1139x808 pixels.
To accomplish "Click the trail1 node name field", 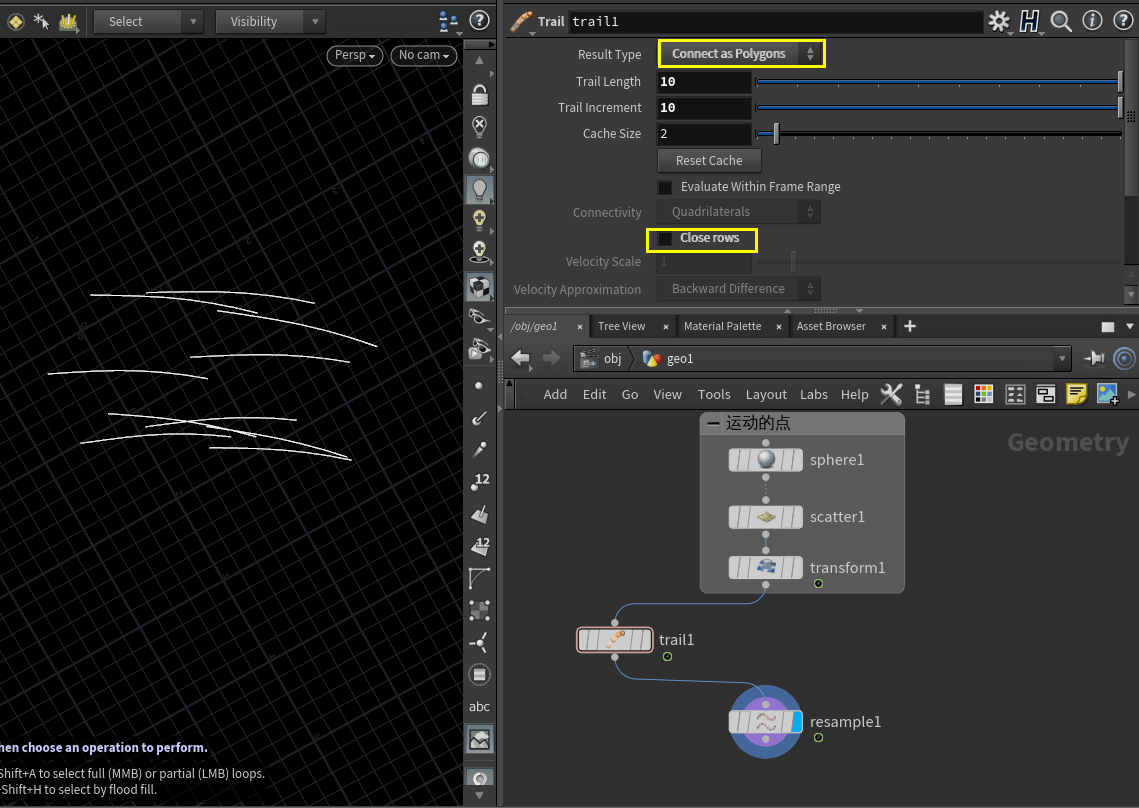I will coord(776,22).
